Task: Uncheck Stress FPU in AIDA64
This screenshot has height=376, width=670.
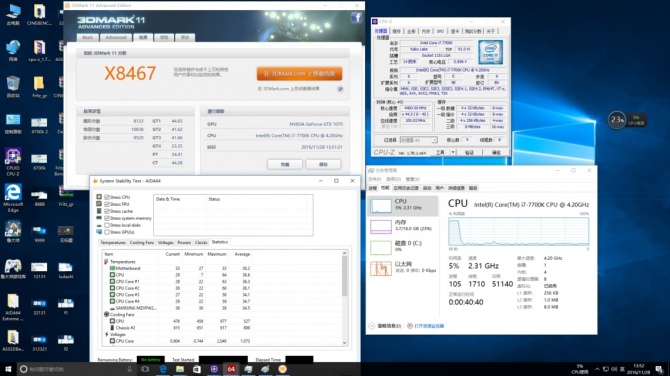Action: 107,204
